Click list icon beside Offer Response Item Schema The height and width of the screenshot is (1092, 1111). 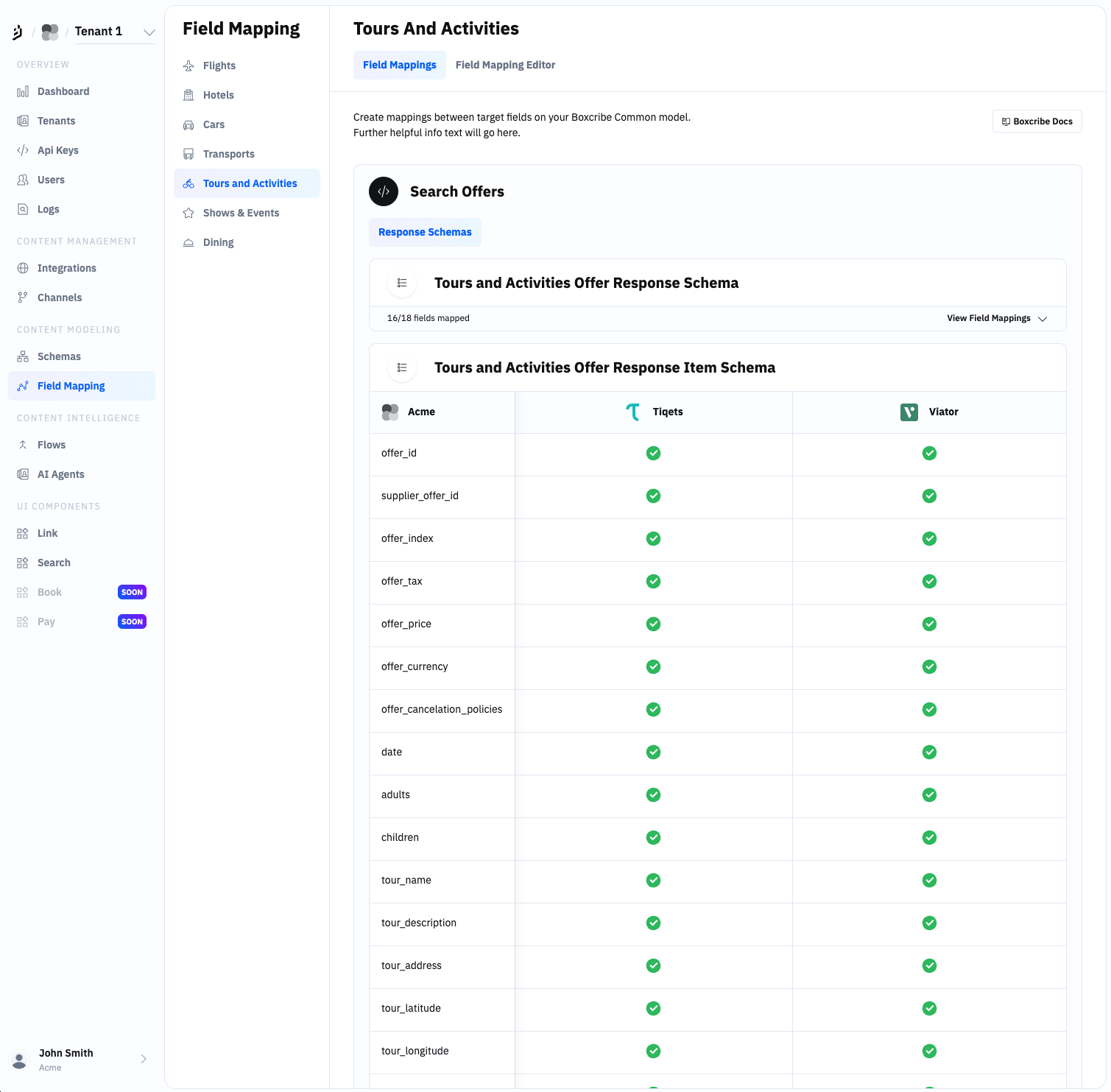402,367
